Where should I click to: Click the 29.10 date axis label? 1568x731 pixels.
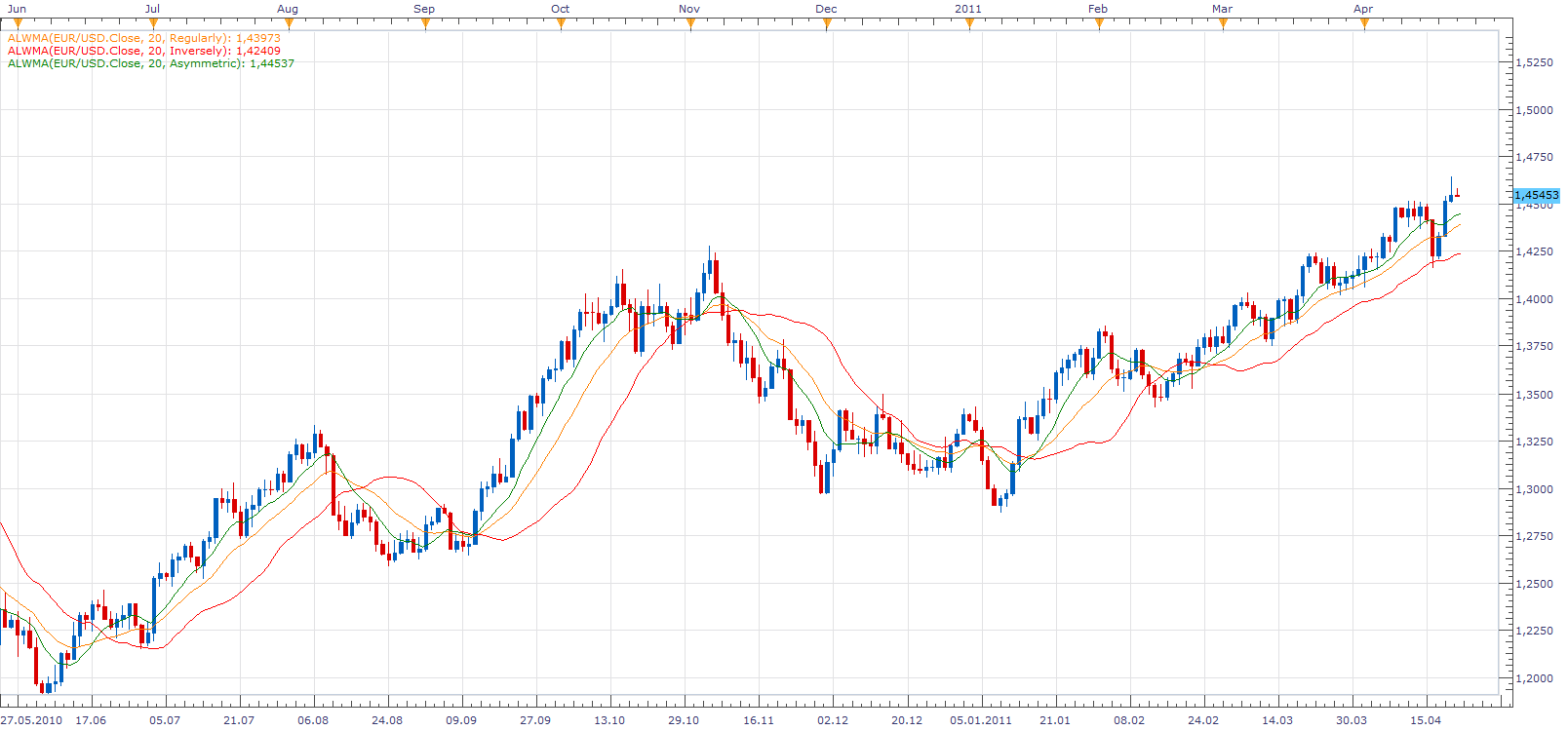[684, 720]
